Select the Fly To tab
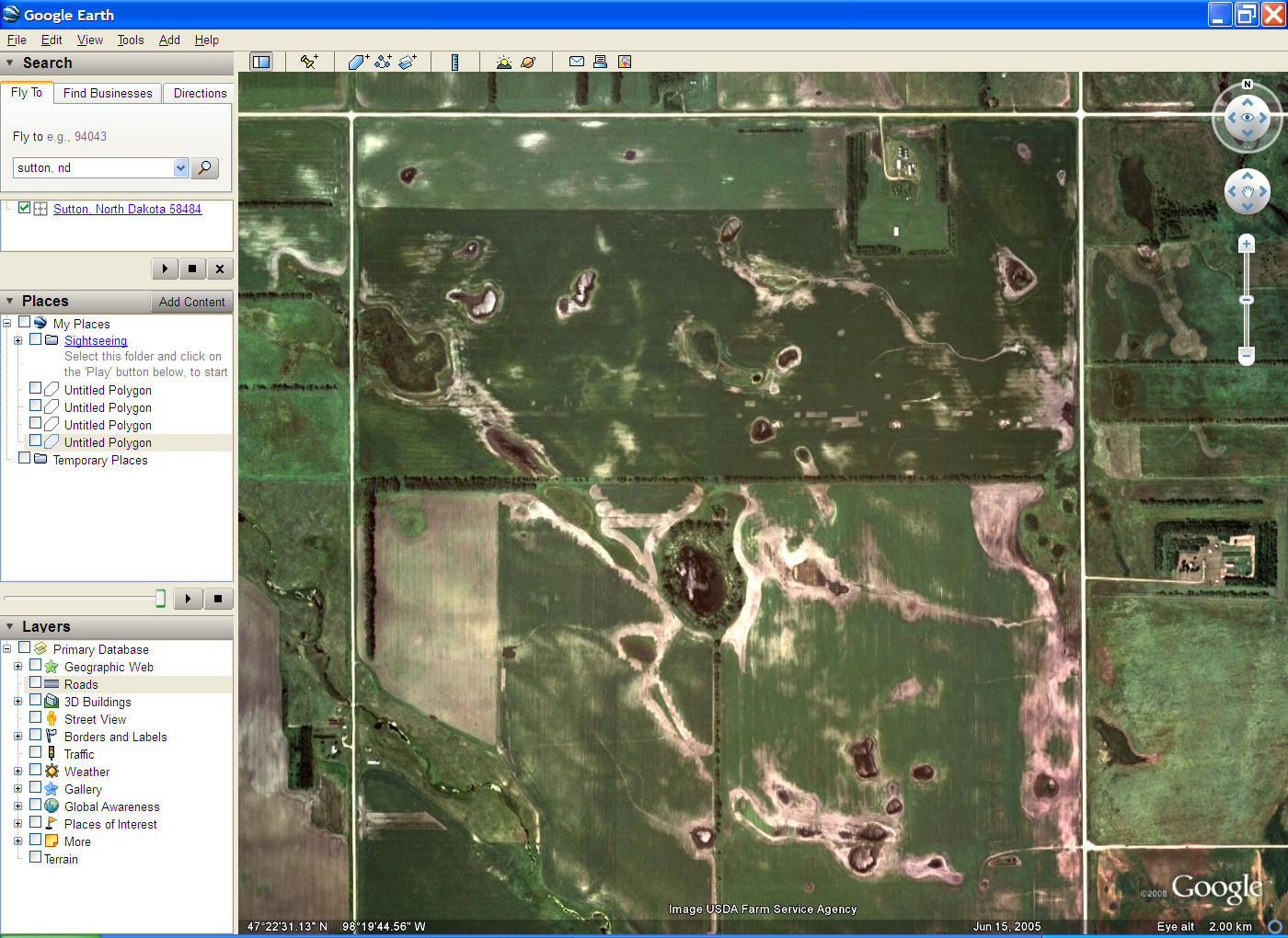 pyautogui.click(x=27, y=92)
